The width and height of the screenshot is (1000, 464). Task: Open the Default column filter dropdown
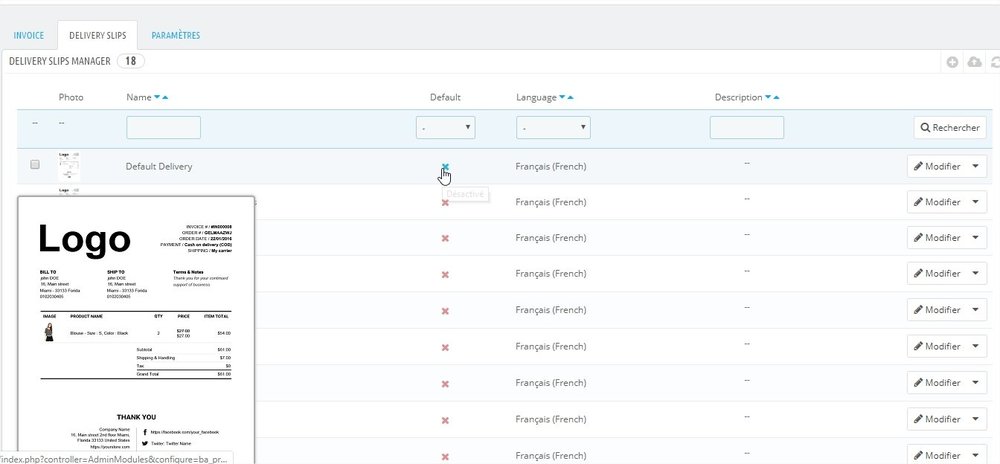[x=445, y=127]
